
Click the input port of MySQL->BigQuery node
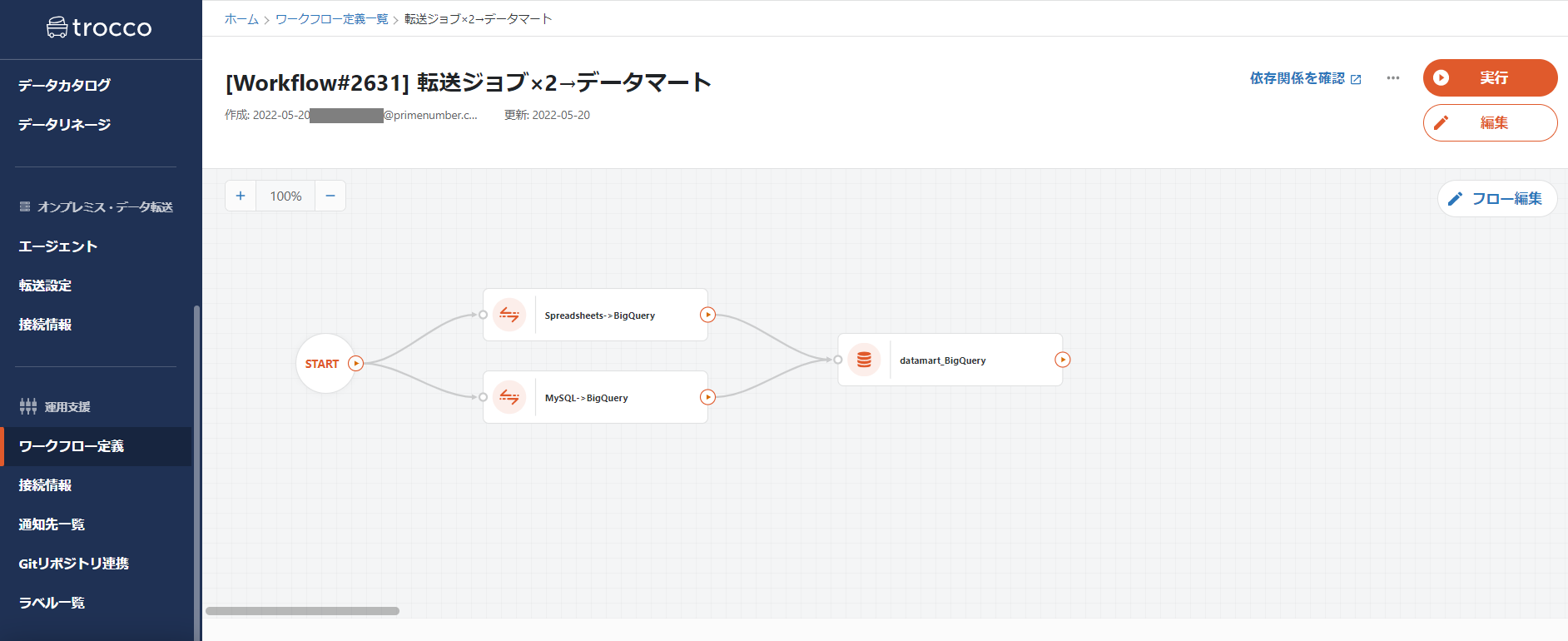[483, 397]
